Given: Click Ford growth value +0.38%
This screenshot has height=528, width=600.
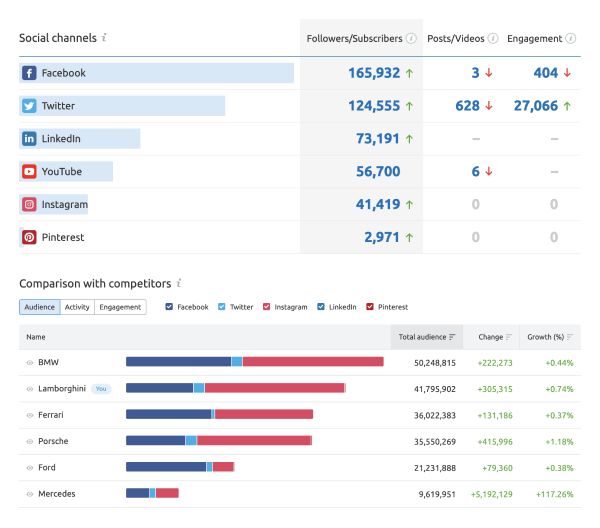Looking at the screenshot, I should (559, 468).
